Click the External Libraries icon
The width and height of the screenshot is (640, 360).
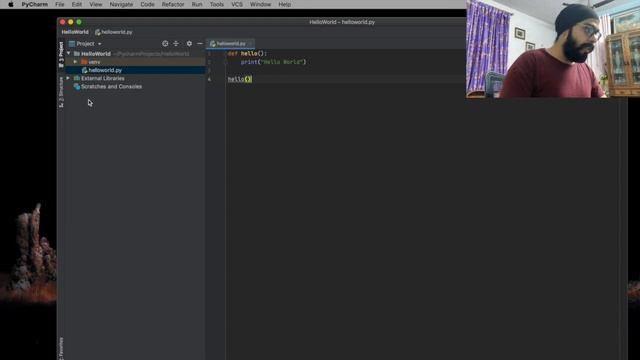click(x=77, y=78)
